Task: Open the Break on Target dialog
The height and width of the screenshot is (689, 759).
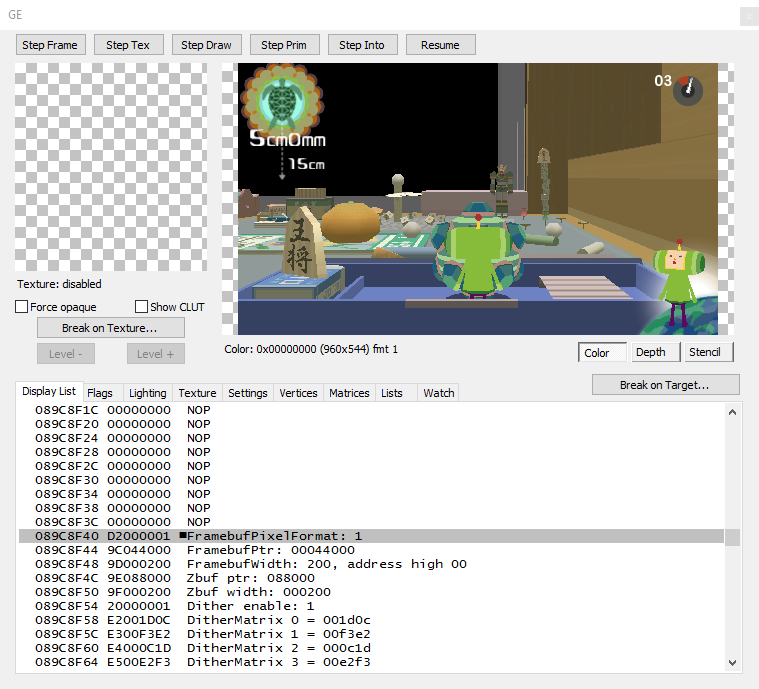Action: click(x=665, y=385)
